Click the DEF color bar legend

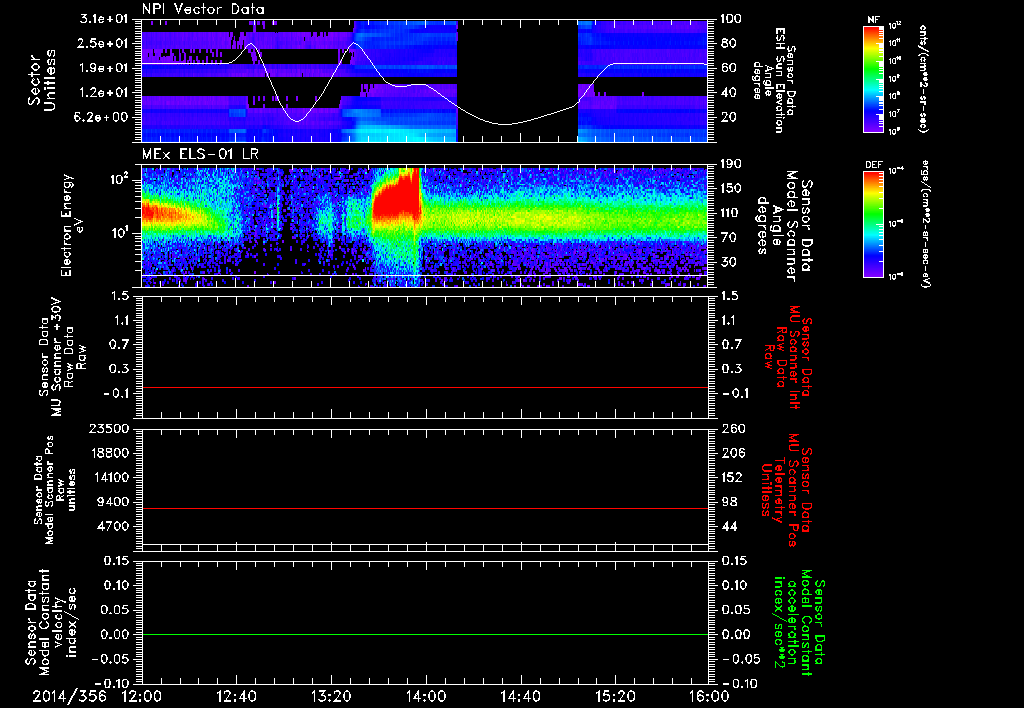coord(873,224)
